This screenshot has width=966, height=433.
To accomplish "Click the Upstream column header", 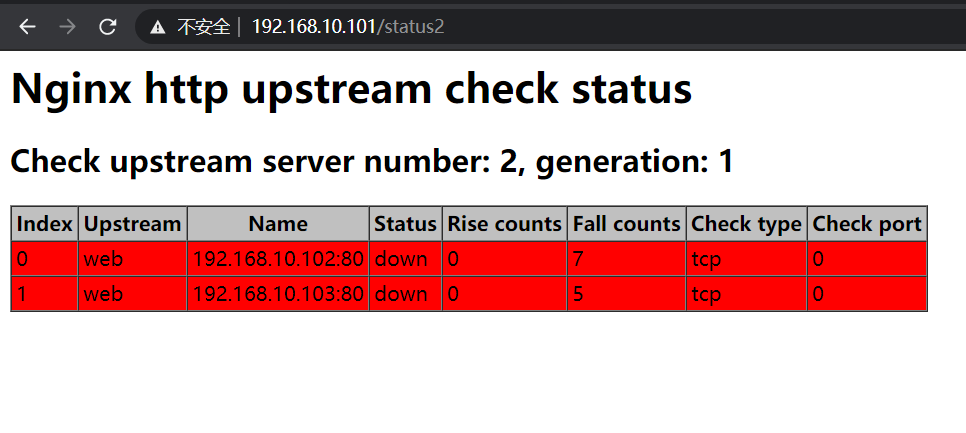I will click(x=132, y=224).
